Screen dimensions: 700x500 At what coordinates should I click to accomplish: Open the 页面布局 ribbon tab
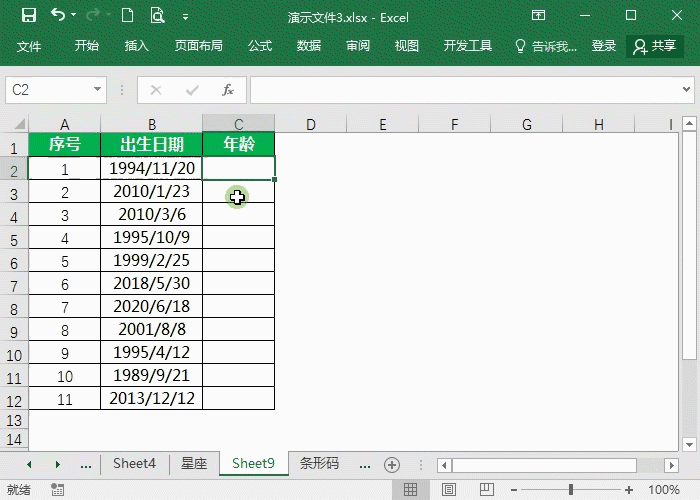pyautogui.click(x=199, y=46)
